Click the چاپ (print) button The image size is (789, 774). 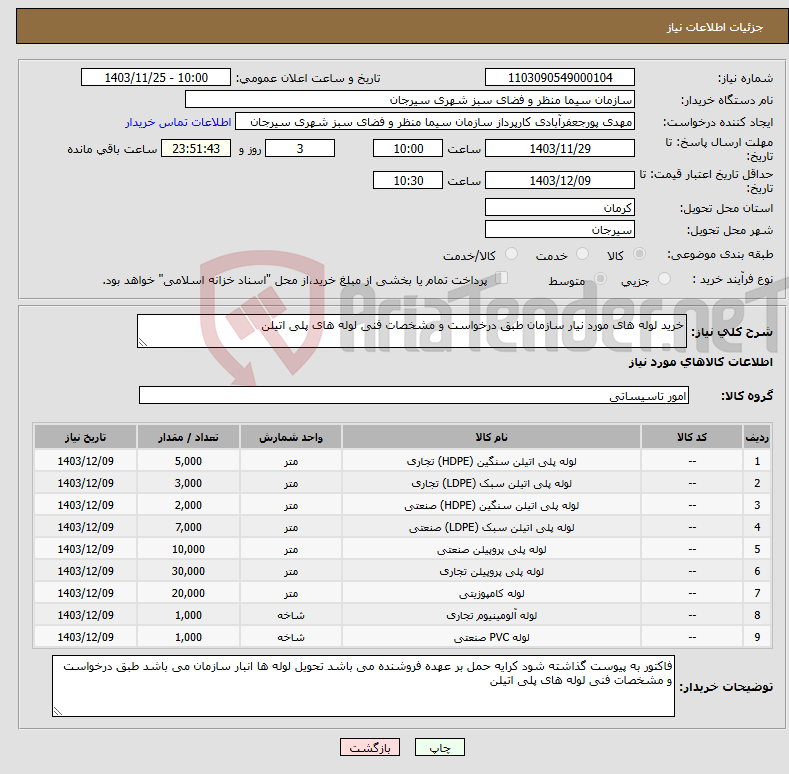[x=439, y=747]
